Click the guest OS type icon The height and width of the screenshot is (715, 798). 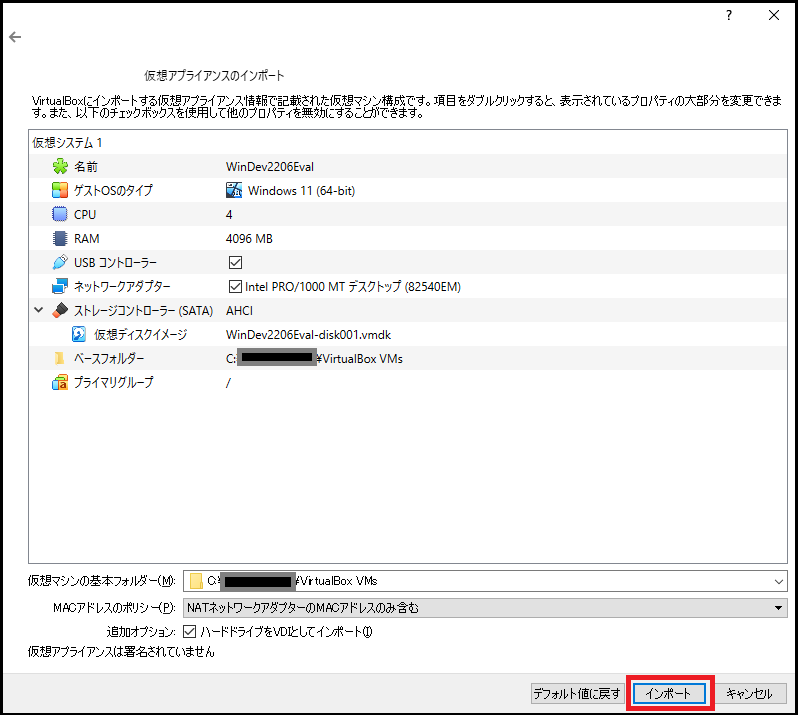tap(60, 190)
